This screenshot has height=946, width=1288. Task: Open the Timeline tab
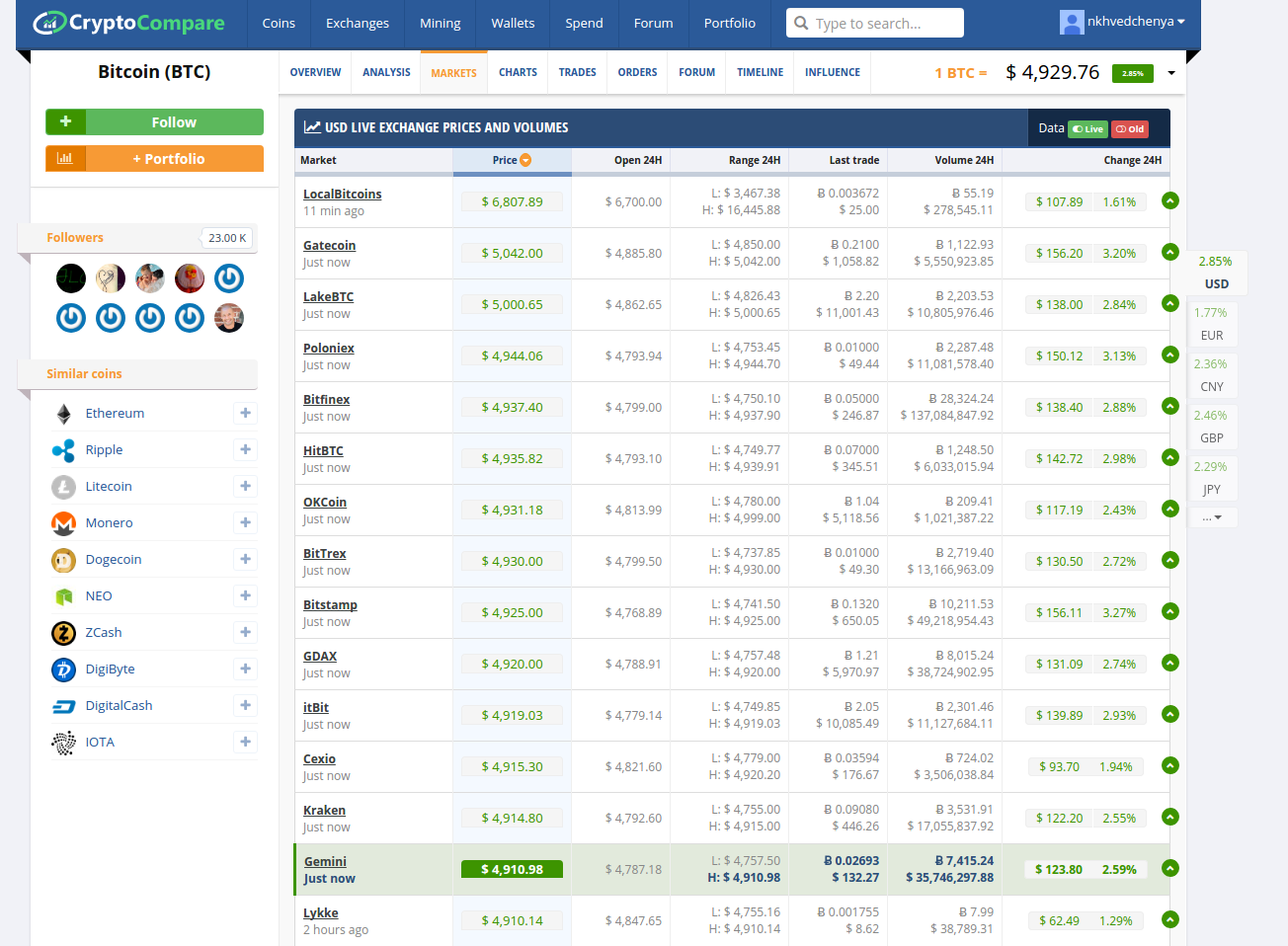[x=760, y=73]
